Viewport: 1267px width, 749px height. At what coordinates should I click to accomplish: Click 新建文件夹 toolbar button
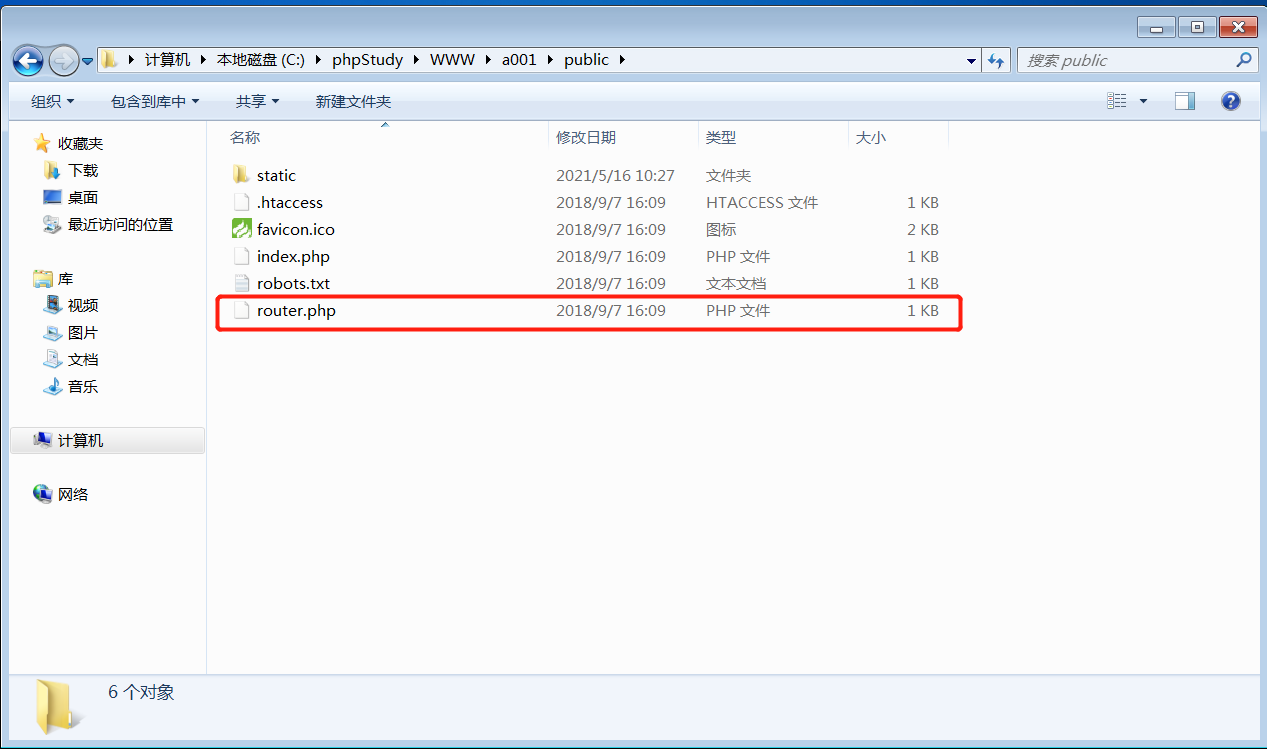coord(353,101)
